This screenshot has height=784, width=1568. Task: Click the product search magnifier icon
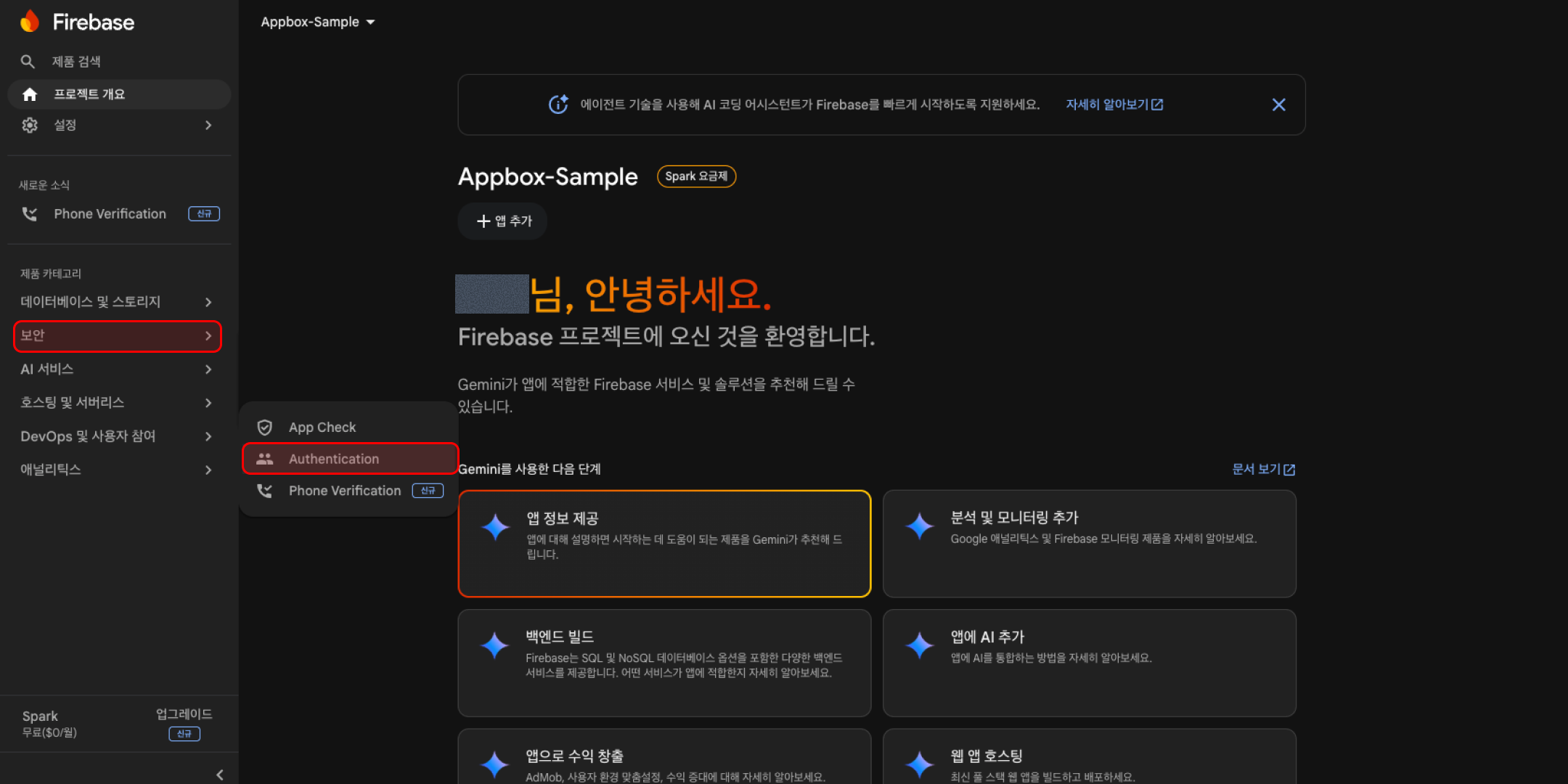(28, 62)
